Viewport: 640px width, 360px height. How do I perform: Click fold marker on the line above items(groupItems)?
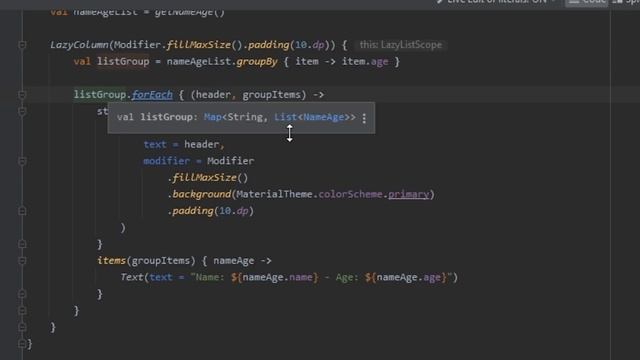22,244
